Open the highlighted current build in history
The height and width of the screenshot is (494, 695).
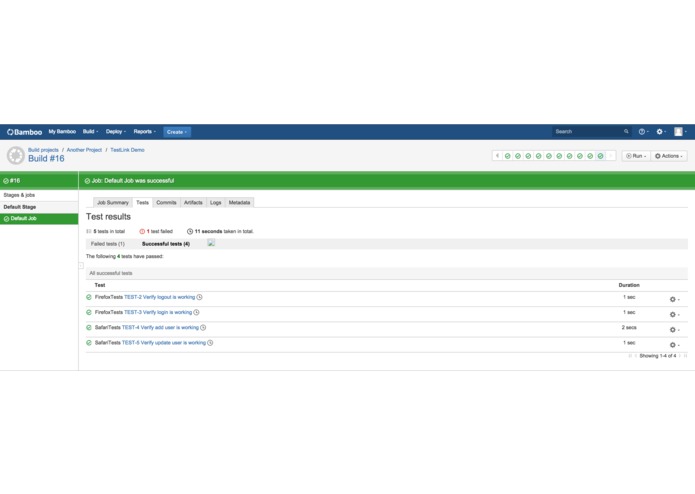tap(600, 156)
